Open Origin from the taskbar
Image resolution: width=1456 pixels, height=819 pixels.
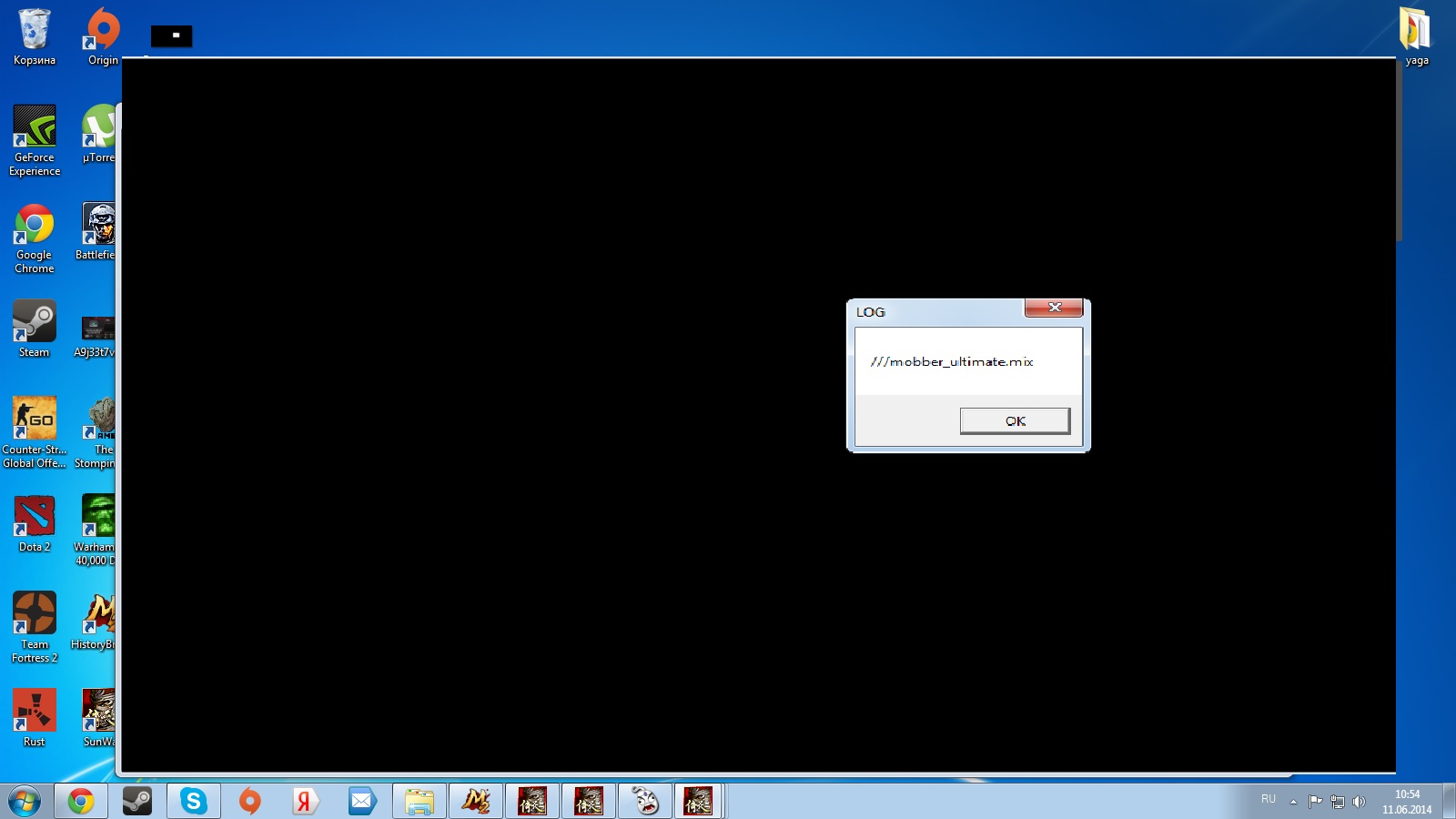(x=249, y=802)
